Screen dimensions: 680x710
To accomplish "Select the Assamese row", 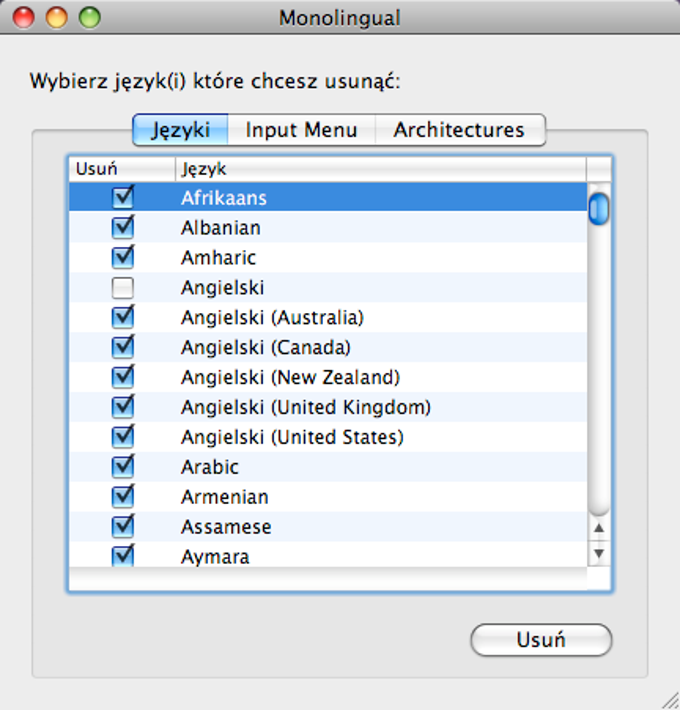I will click(x=328, y=527).
